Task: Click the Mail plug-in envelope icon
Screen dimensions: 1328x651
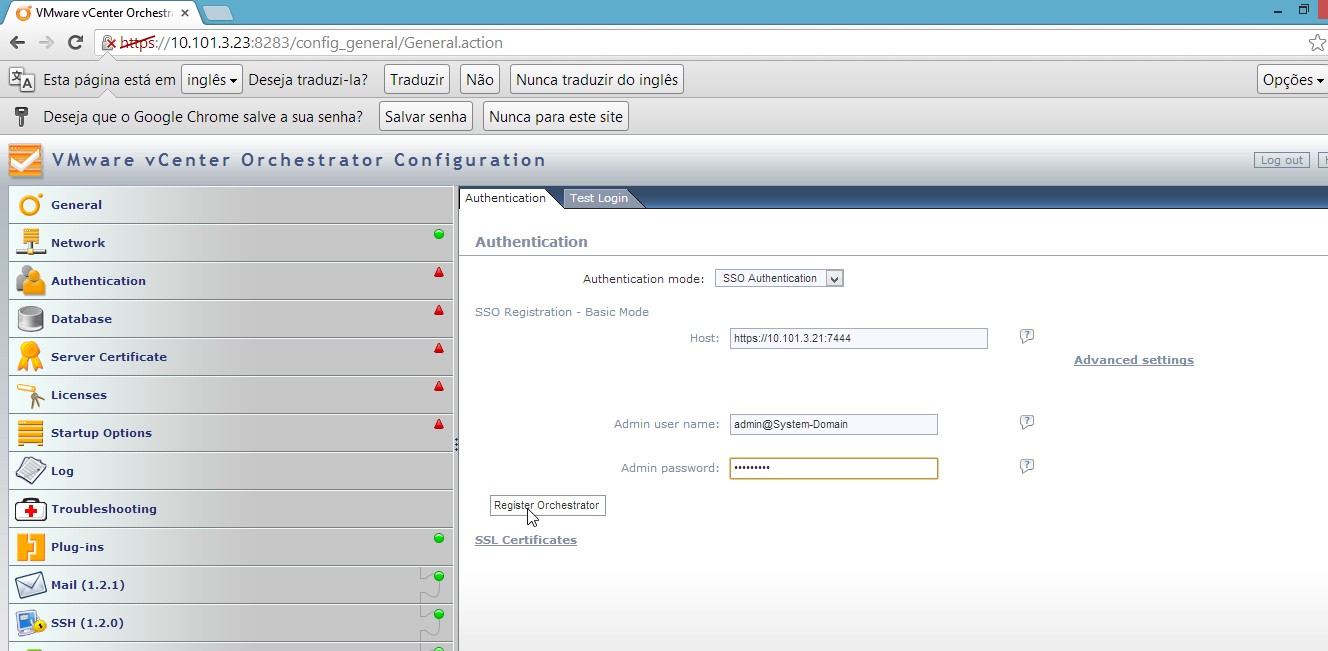Action: (31, 585)
